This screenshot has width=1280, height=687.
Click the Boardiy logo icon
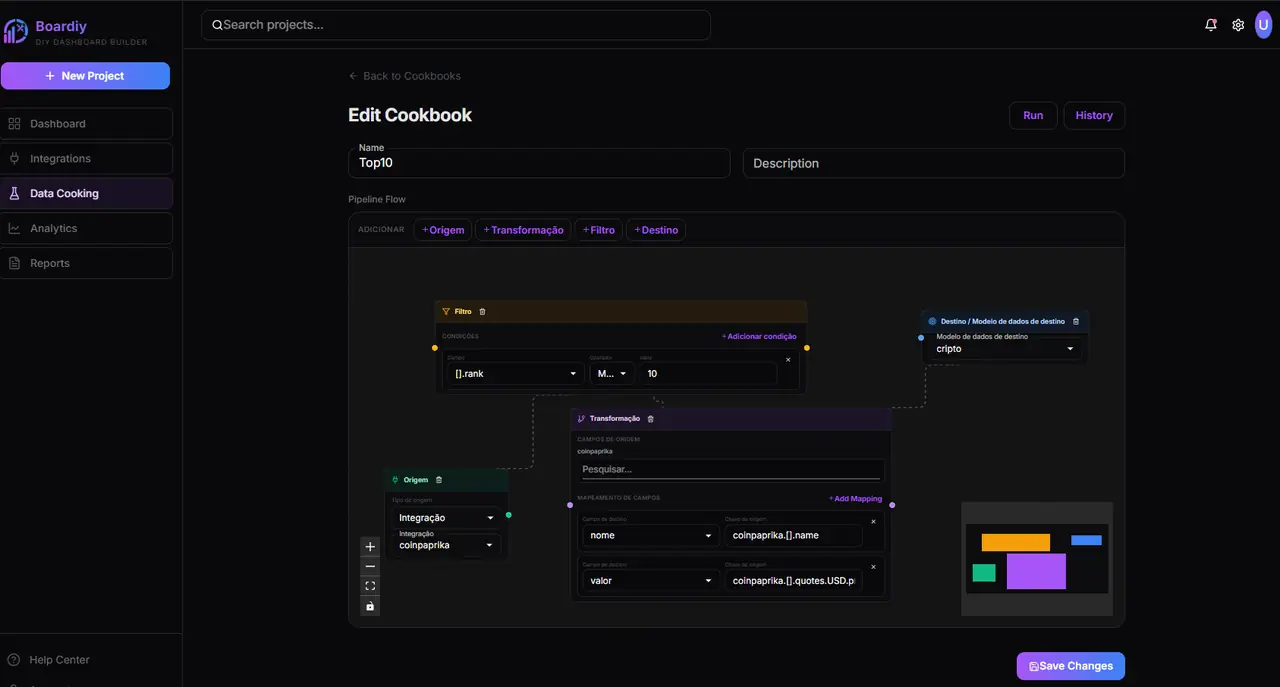pyautogui.click(x=15, y=31)
